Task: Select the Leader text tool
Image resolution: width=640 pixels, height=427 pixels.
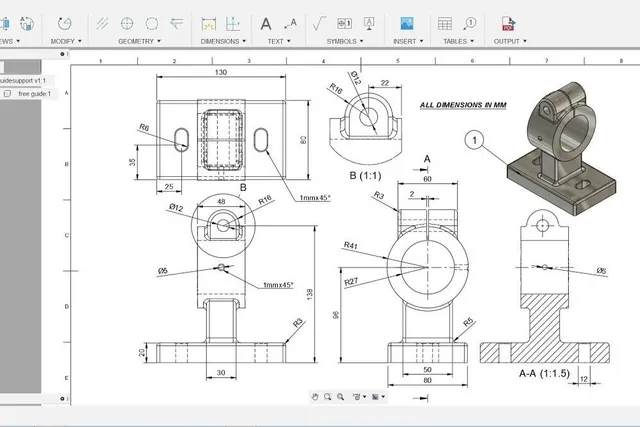Action: [290, 24]
